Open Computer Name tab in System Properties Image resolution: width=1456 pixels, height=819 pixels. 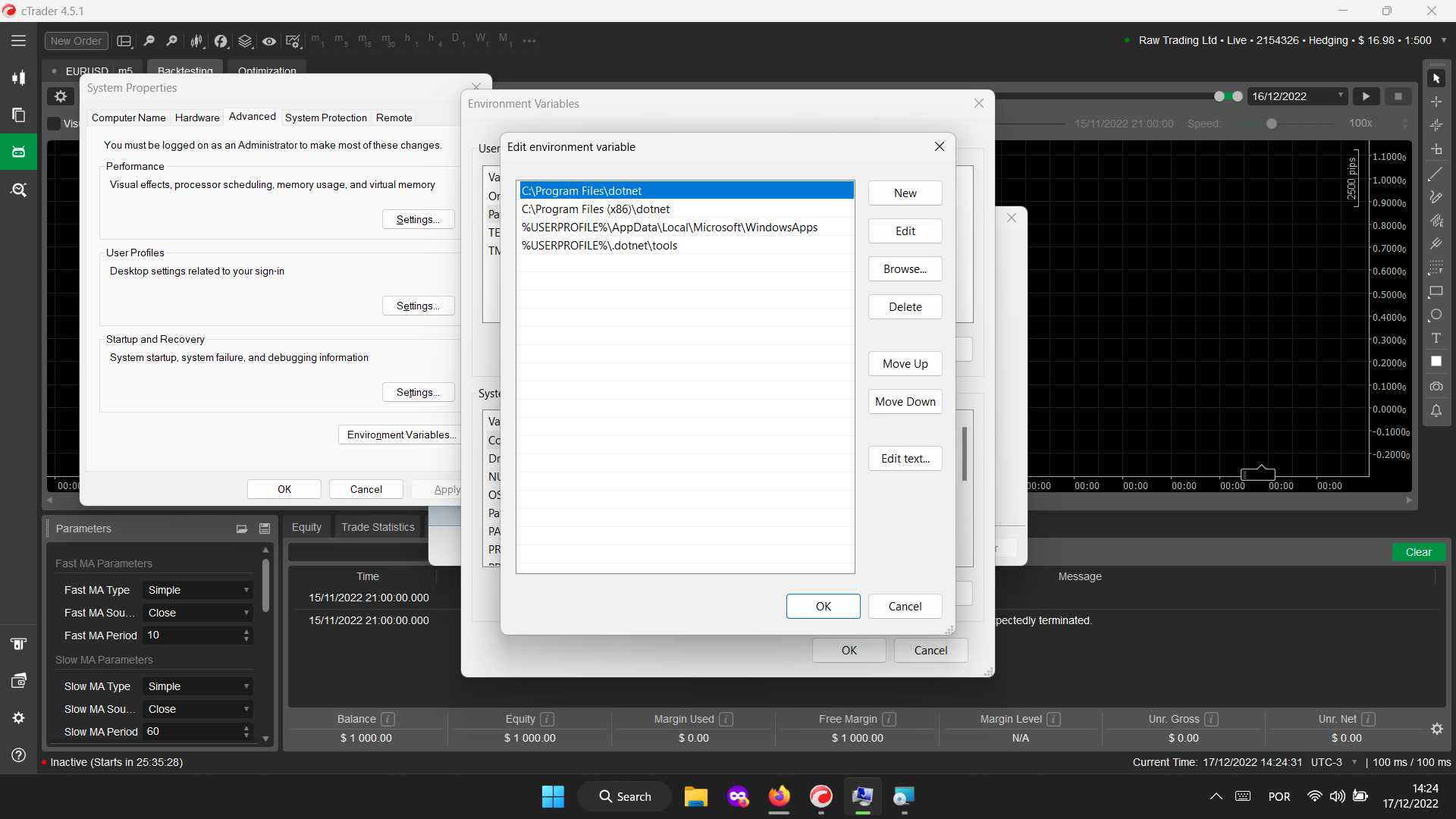pyautogui.click(x=129, y=118)
